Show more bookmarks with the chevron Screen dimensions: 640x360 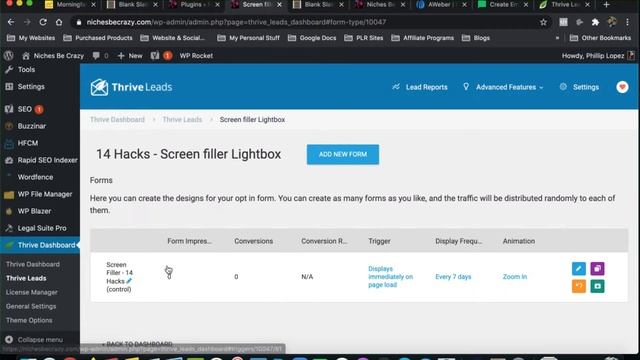coord(557,38)
